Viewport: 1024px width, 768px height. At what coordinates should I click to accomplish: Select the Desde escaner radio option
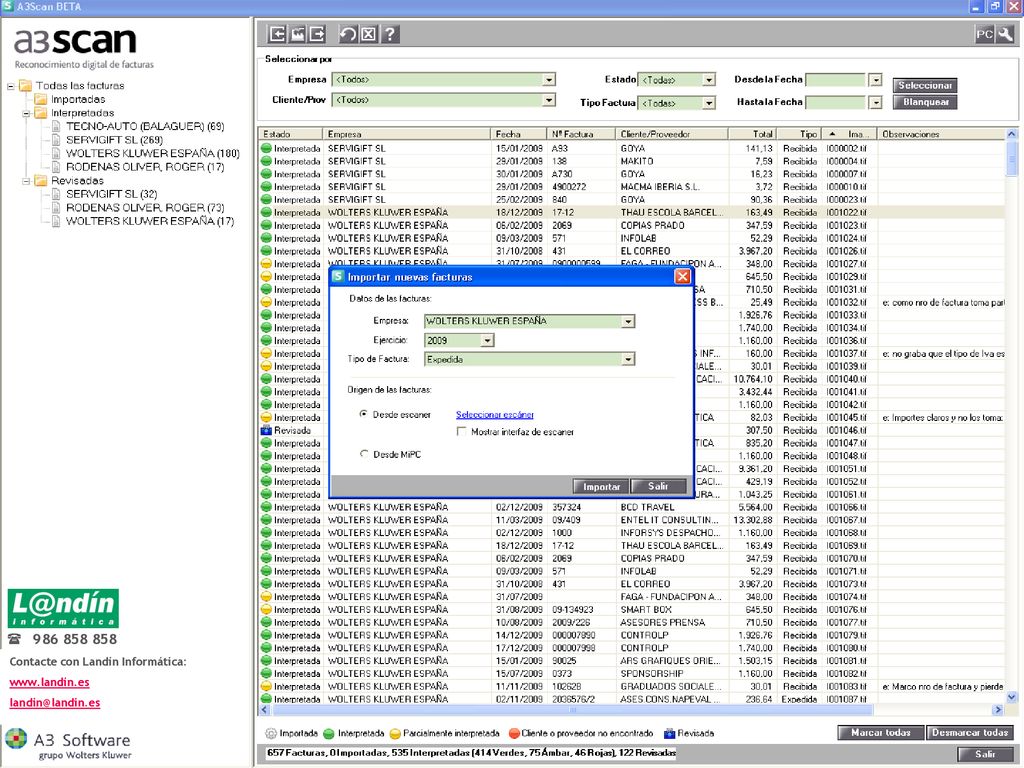[x=364, y=414]
